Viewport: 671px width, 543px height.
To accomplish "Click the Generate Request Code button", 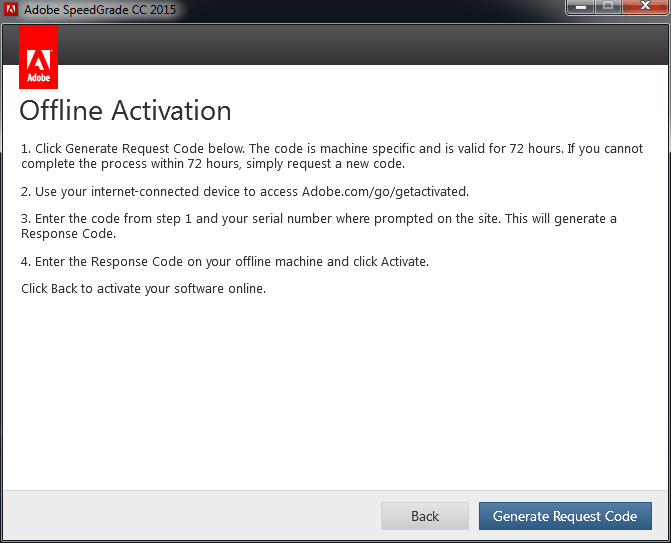I will tap(565, 516).
